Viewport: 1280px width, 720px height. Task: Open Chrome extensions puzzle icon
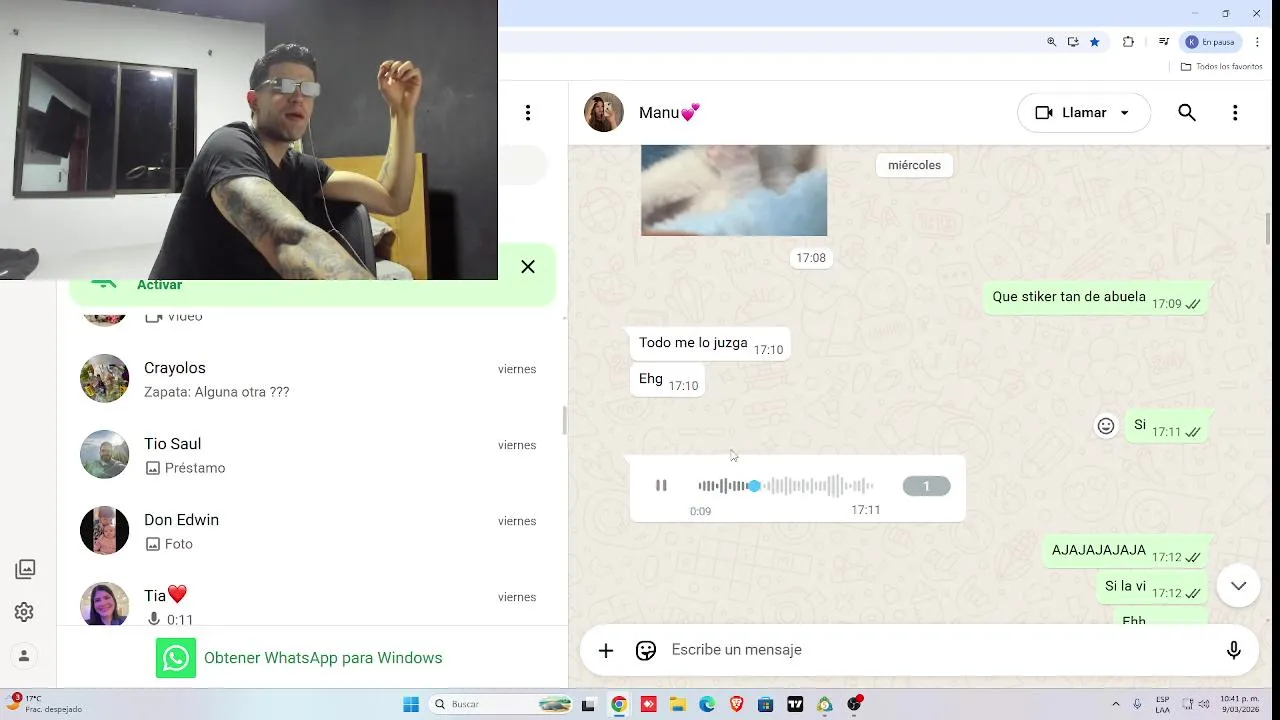pos(1128,42)
